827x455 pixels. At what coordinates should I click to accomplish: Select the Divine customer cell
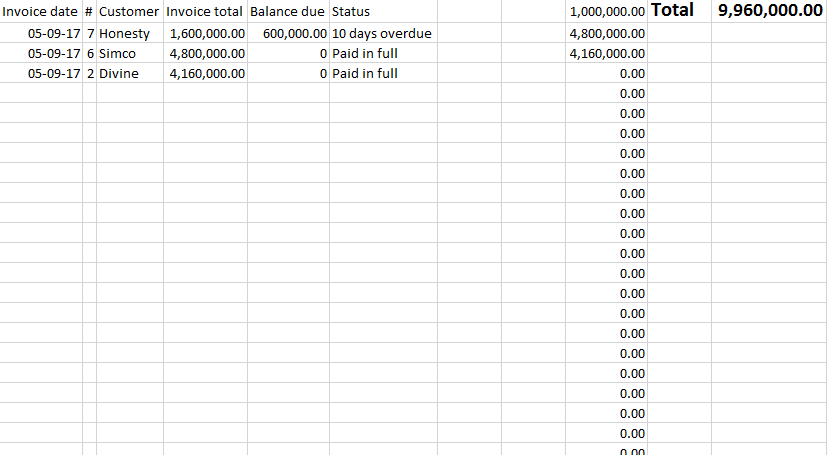[130, 73]
